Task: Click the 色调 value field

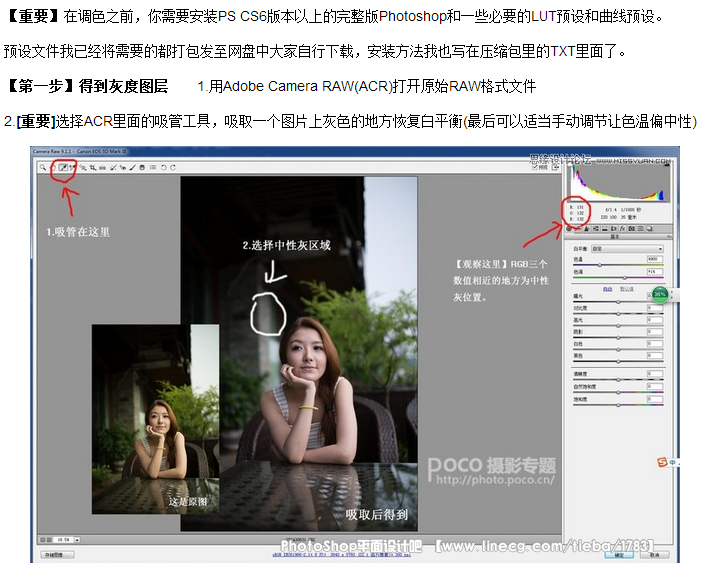Action: point(655,272)
